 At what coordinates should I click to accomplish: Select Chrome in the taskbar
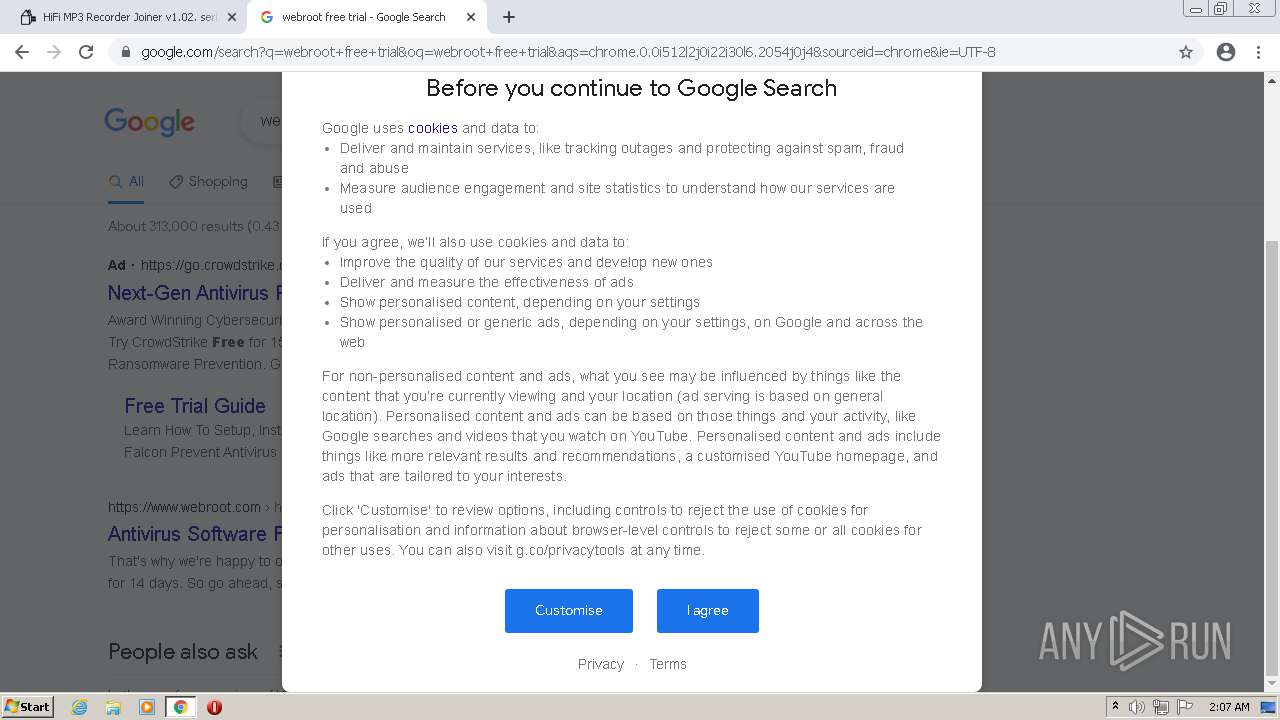click(180, 707)
